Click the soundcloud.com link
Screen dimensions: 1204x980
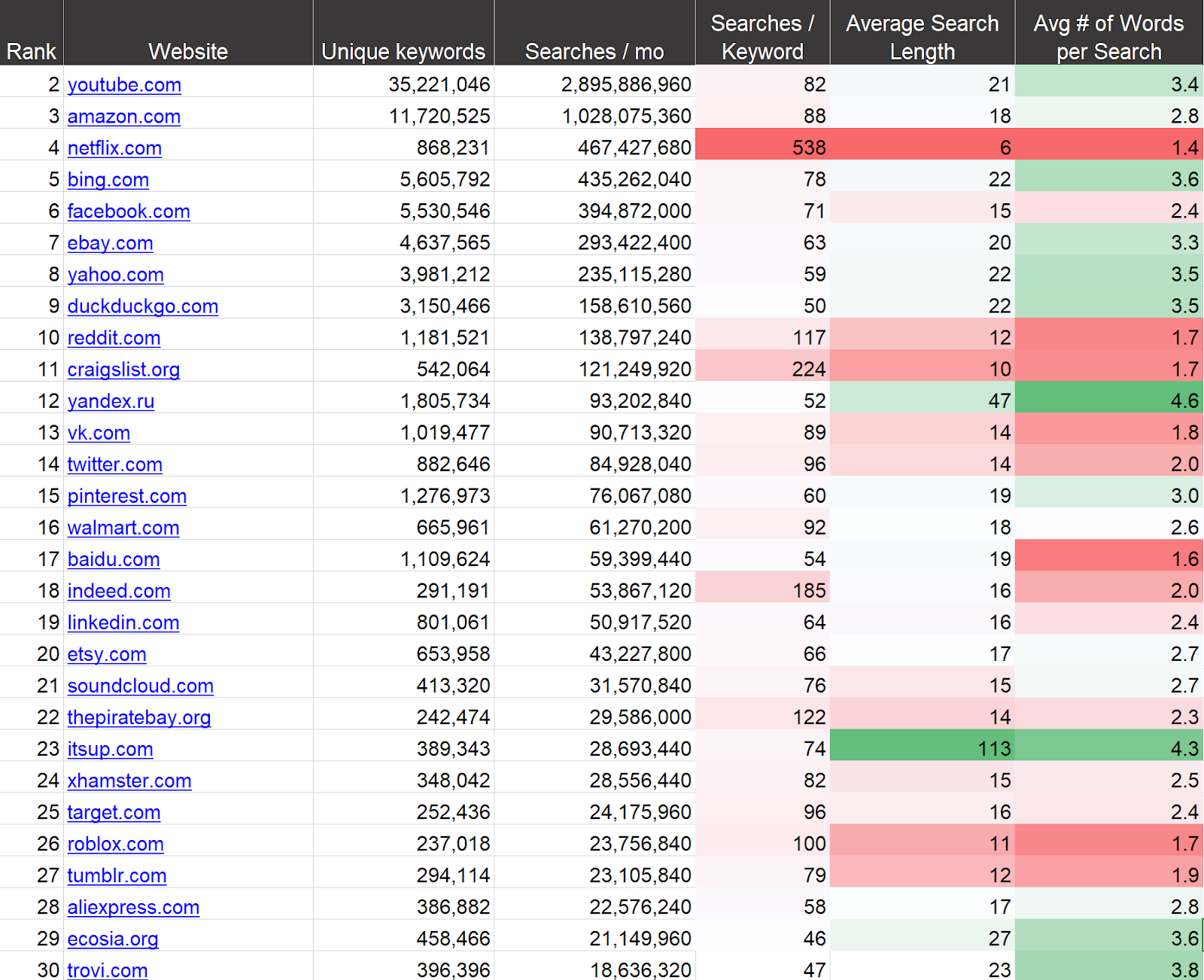[x=141, y=686]
